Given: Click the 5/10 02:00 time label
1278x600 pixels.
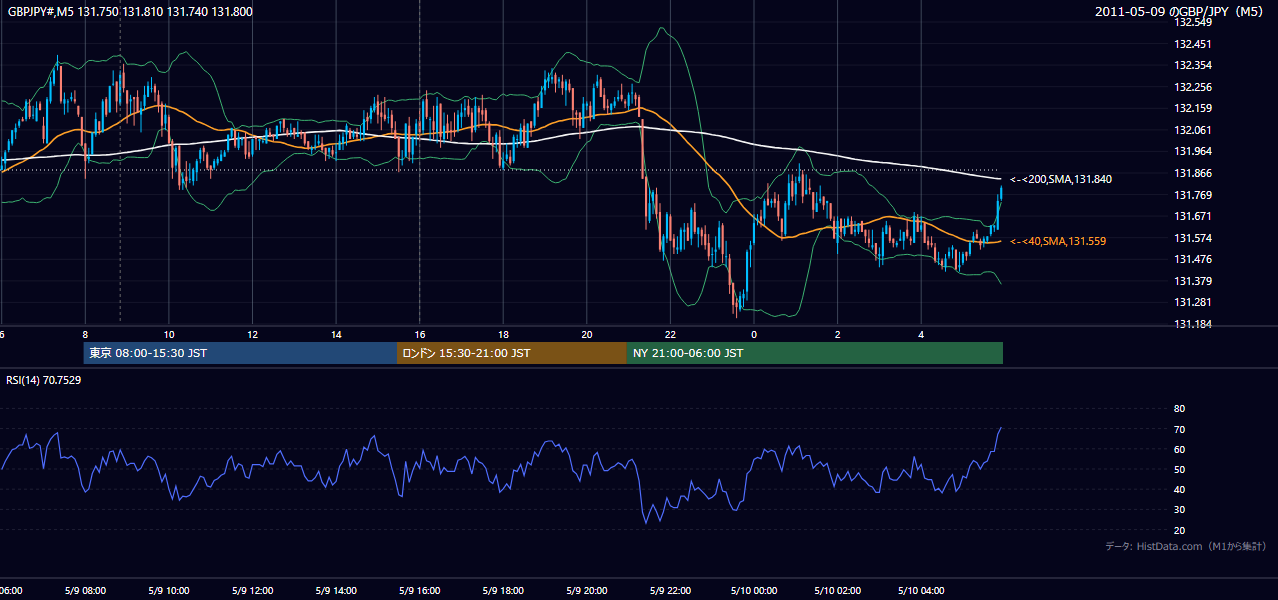Looking at the screenshot, I should 837,591.
